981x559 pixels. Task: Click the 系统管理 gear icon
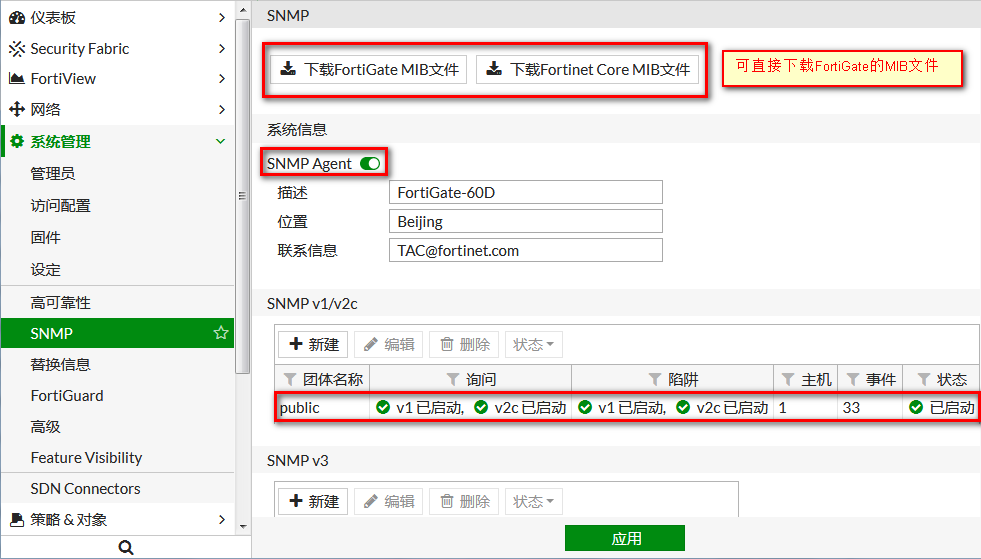[x=17, y=141]
